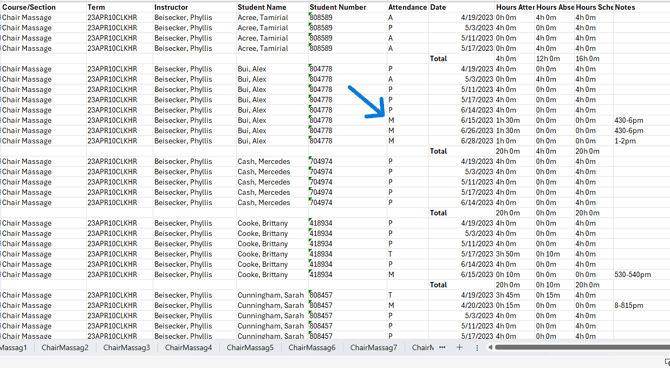Click Cooke's 0h 10m absent cell on 5/17/2023

click(x=555, y=254)
